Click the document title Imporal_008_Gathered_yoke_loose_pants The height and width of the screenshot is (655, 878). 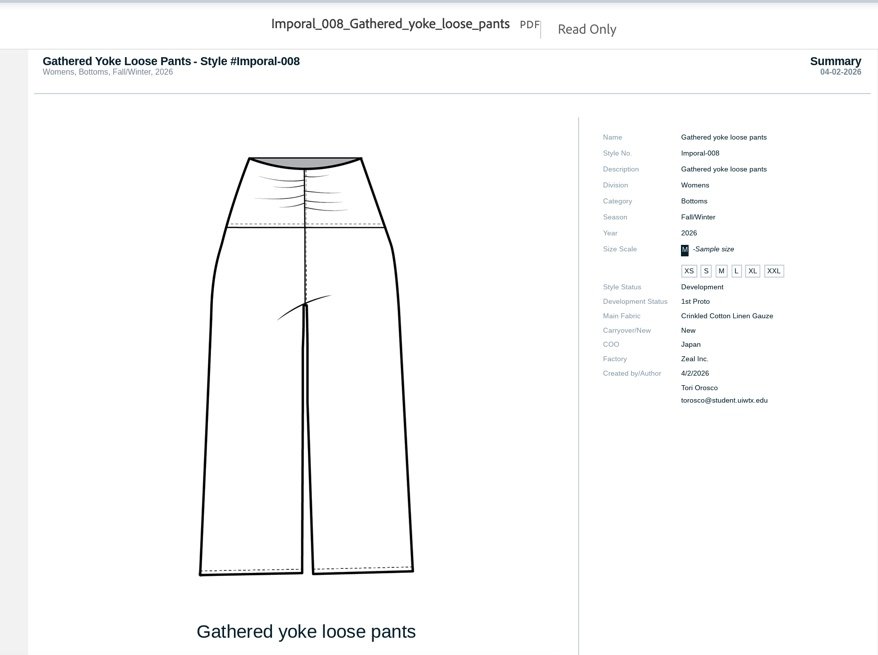(x=390, y=24)
